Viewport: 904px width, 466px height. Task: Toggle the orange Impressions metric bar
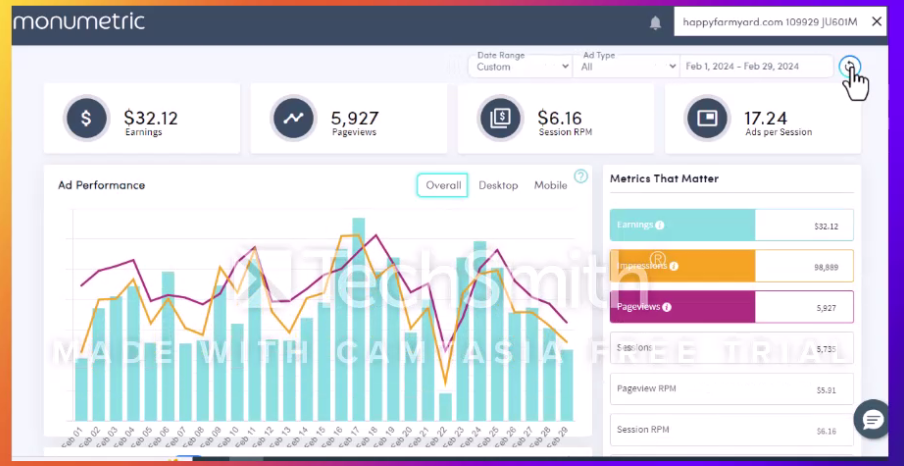pyautogui.click(x=732, y=266)
